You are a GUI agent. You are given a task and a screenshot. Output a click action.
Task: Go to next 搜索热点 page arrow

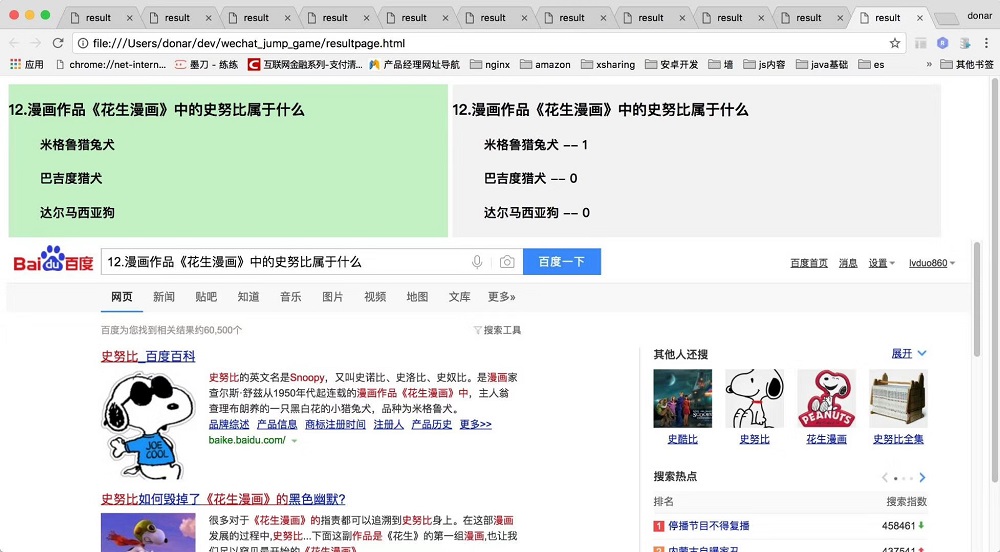[922, 478]
